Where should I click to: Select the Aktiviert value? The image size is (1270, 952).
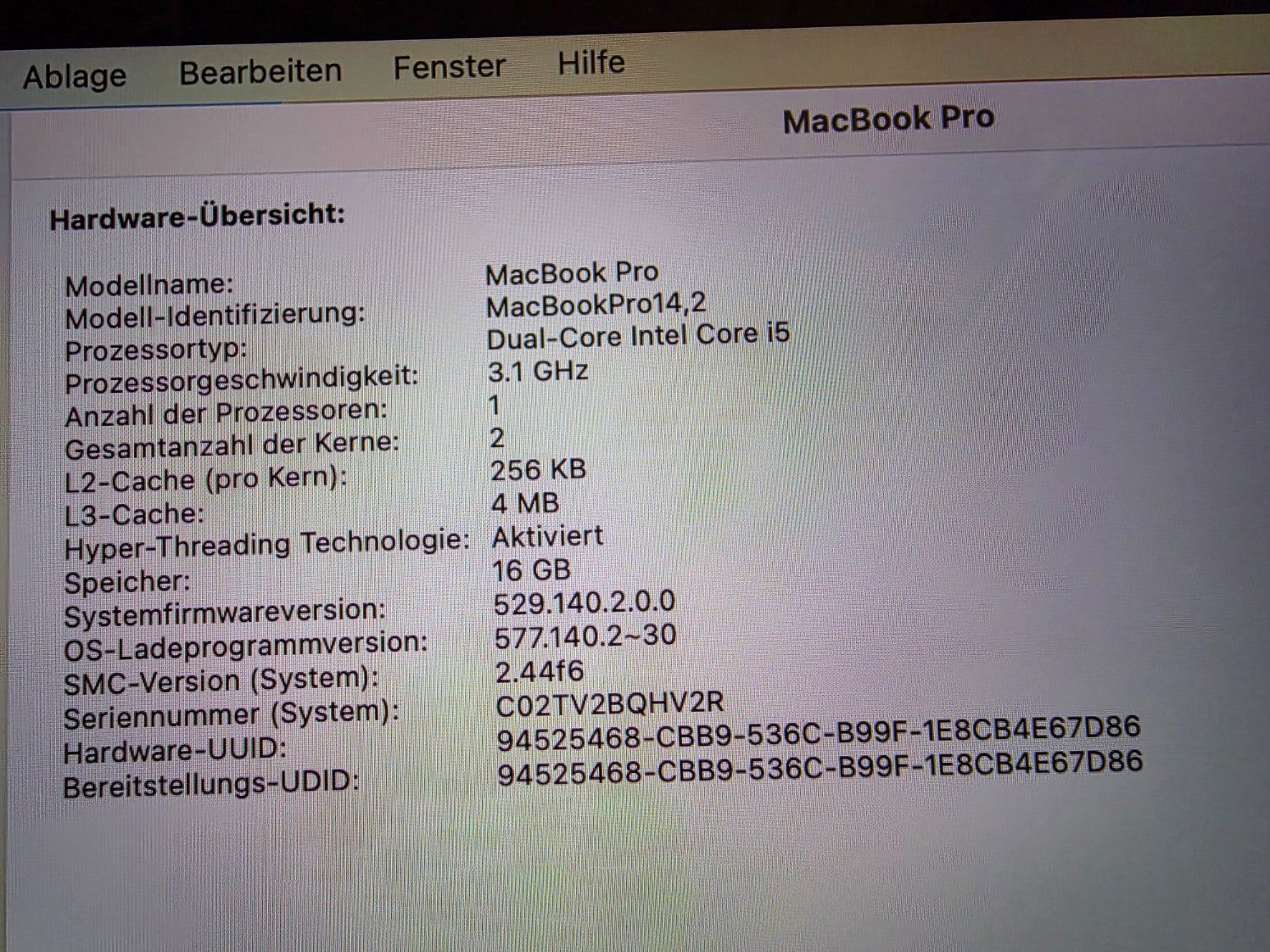tap(548, 537)
